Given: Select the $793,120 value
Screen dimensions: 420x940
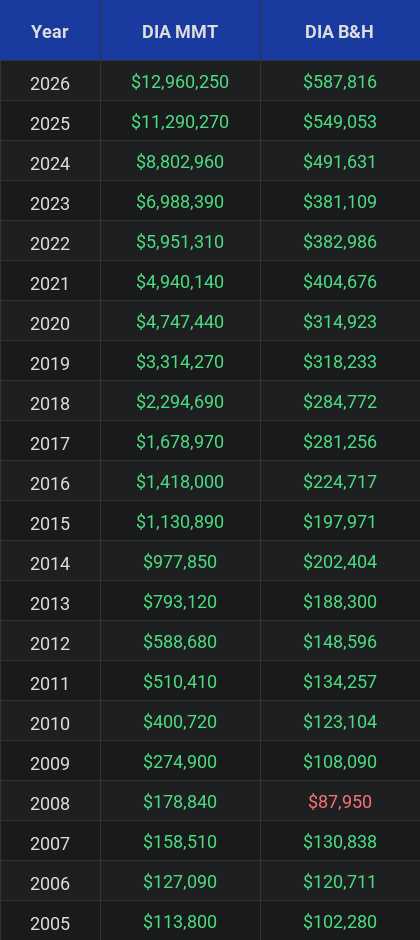Looking at the screenshot, I should point(180,602).
